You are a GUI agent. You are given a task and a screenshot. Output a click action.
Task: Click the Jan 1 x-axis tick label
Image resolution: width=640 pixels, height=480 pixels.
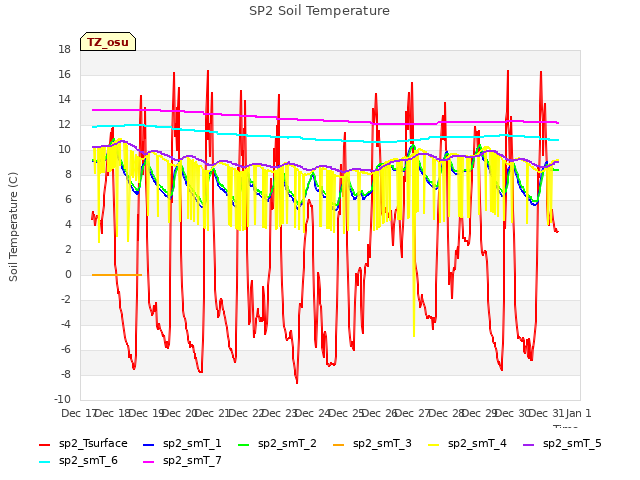pos(578,413)
